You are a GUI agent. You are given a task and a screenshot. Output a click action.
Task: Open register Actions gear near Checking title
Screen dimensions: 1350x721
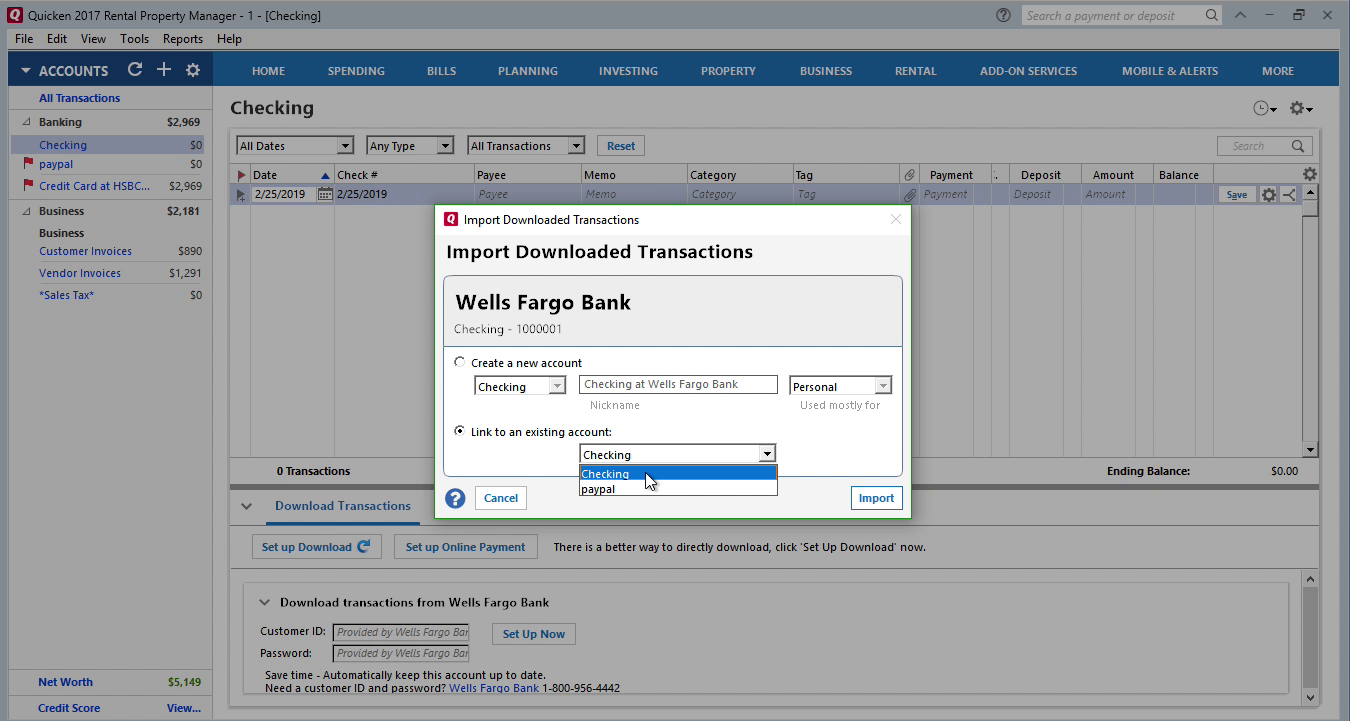(x=1300, y=108)
